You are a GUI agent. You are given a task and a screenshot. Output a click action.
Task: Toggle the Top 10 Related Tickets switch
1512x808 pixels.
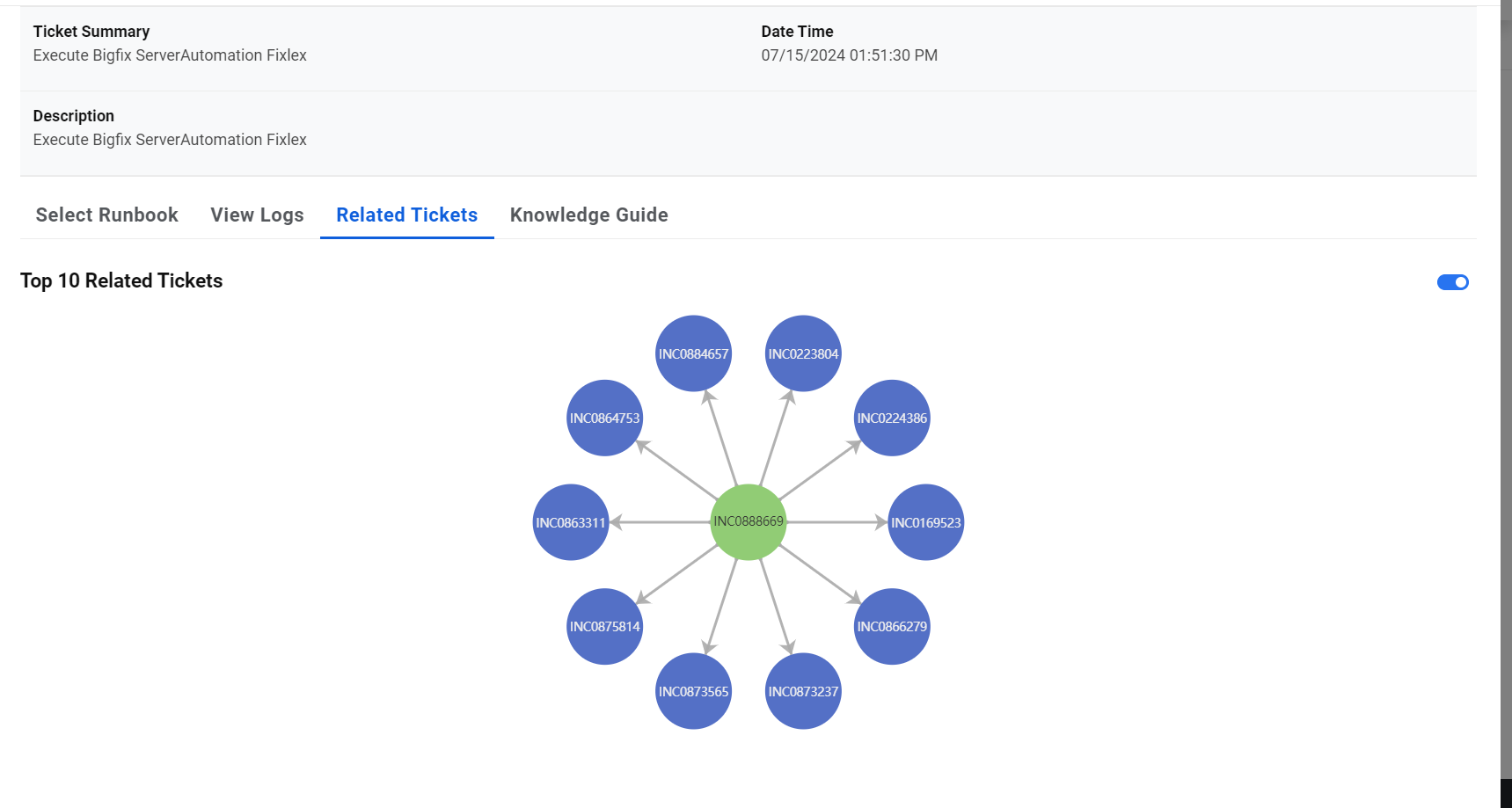1452,282
